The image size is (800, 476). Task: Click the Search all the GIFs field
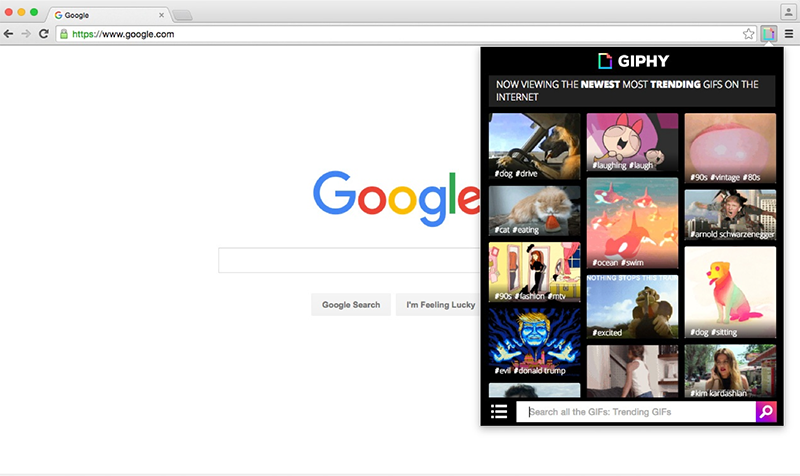636,412
